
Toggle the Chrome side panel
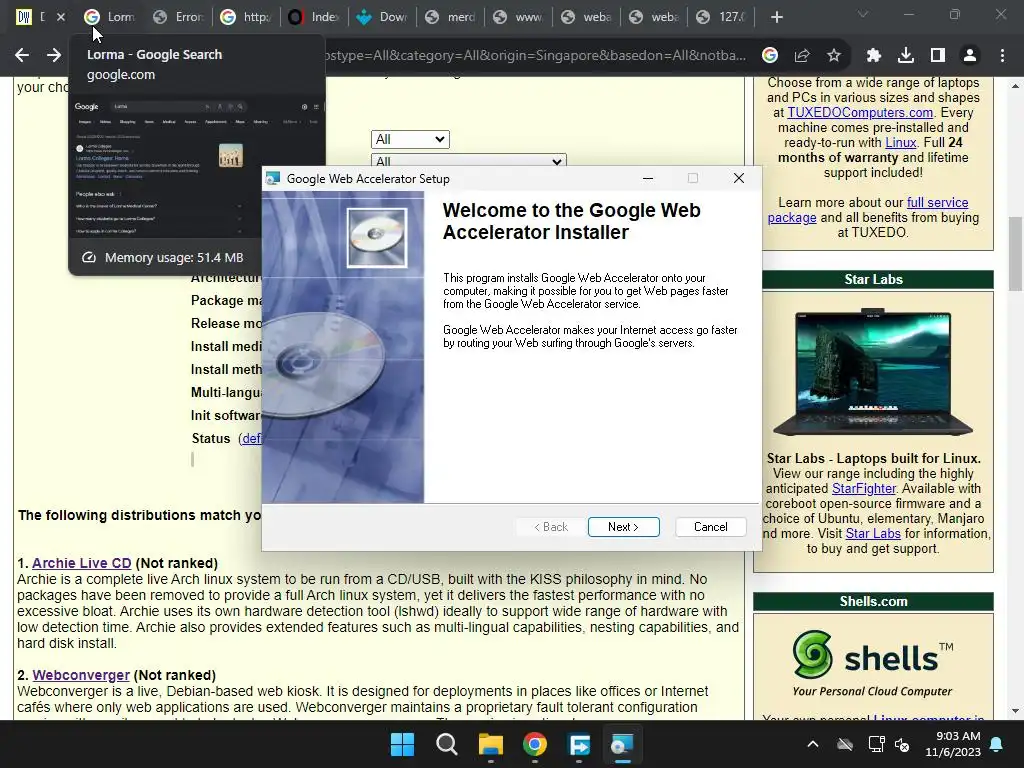(938, 56)
